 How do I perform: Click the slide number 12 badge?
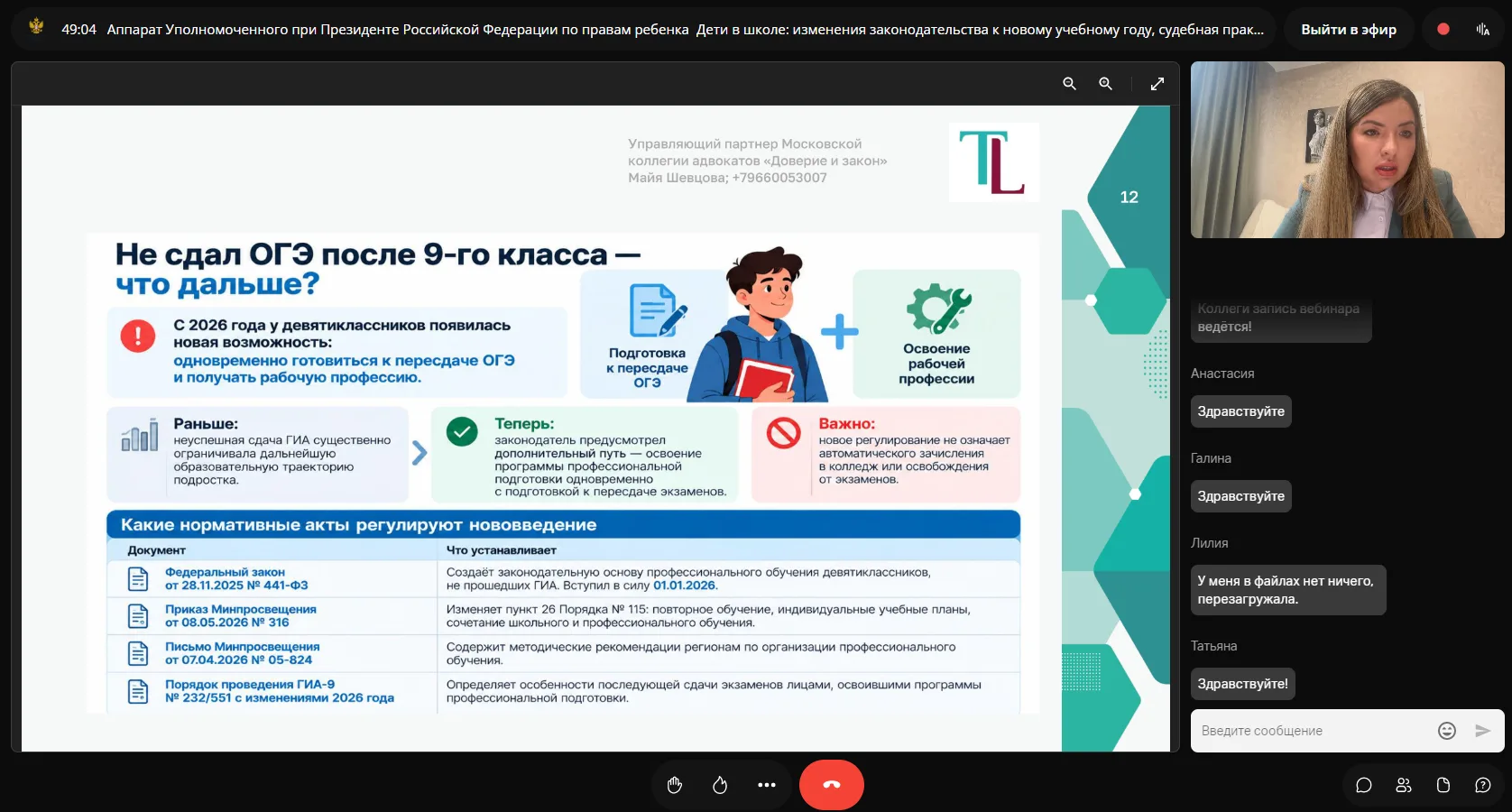1129,197
